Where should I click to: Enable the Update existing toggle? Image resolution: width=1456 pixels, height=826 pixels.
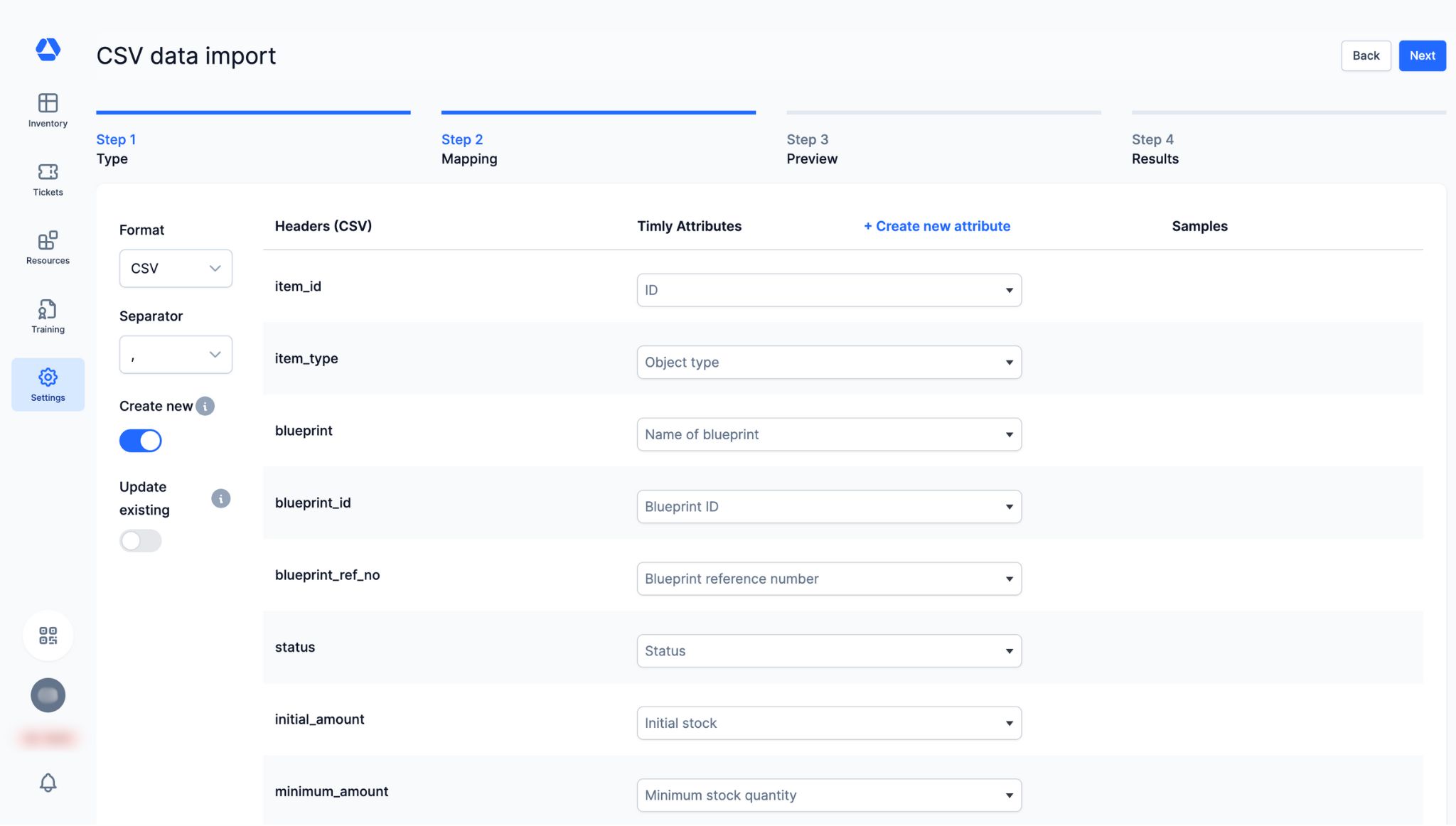[x=141, y=541]
